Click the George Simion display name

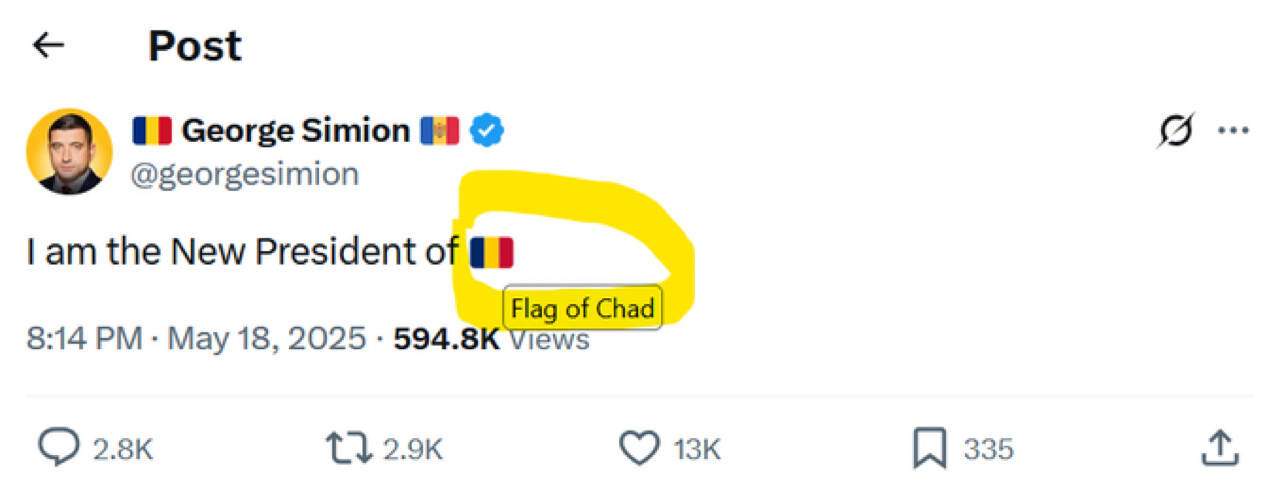tap(295, 131)
